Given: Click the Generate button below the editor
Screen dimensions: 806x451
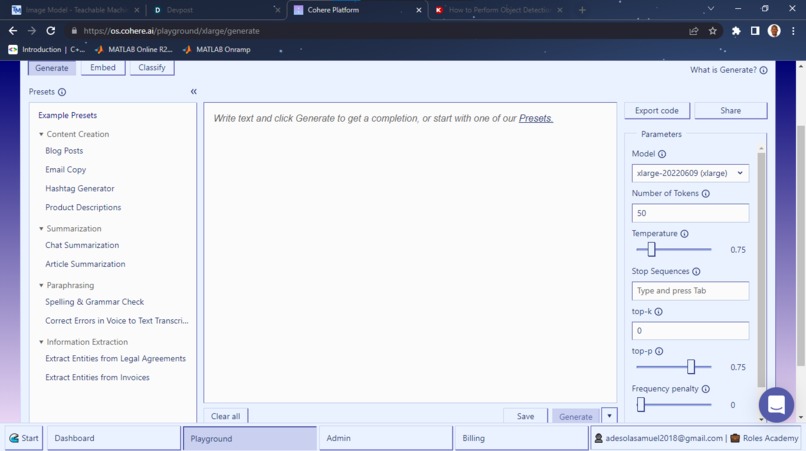Looking at the screenshot, I should coord(576,416).
